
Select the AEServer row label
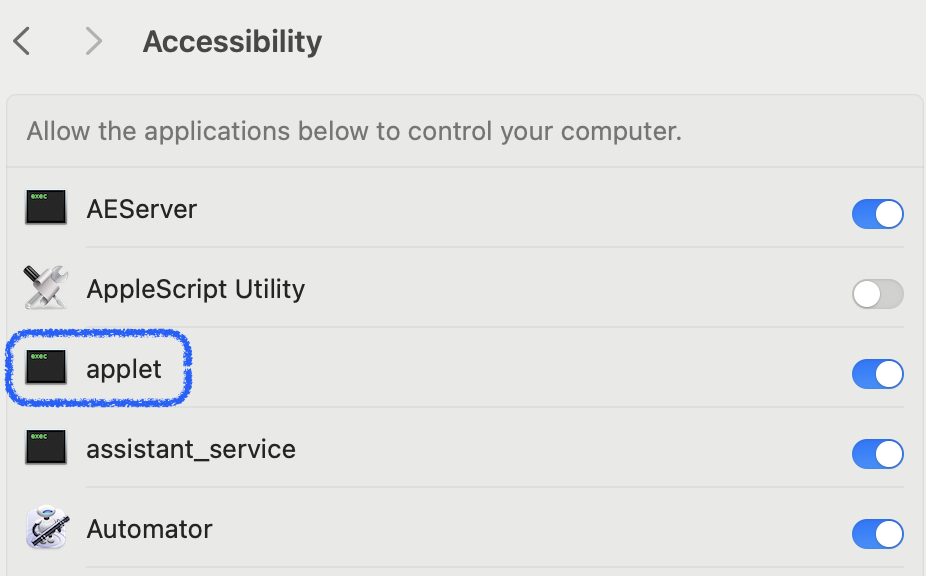click(142, 209)
